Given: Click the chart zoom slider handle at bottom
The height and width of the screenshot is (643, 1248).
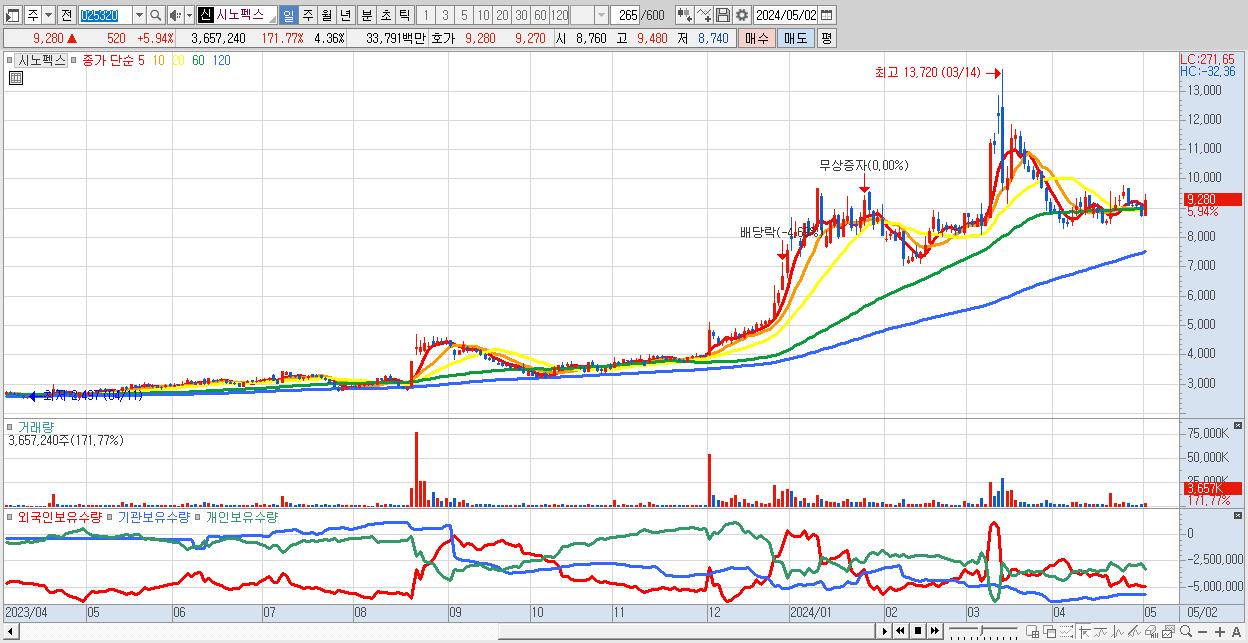Looking at the screenshot, I should pyautogui.click(x=981, y=630).
